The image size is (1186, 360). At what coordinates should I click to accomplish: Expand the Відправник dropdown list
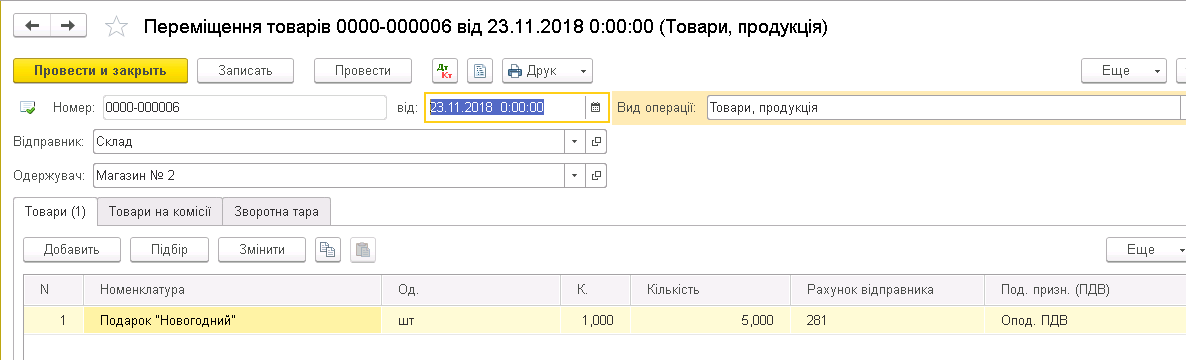click(574, 141)
